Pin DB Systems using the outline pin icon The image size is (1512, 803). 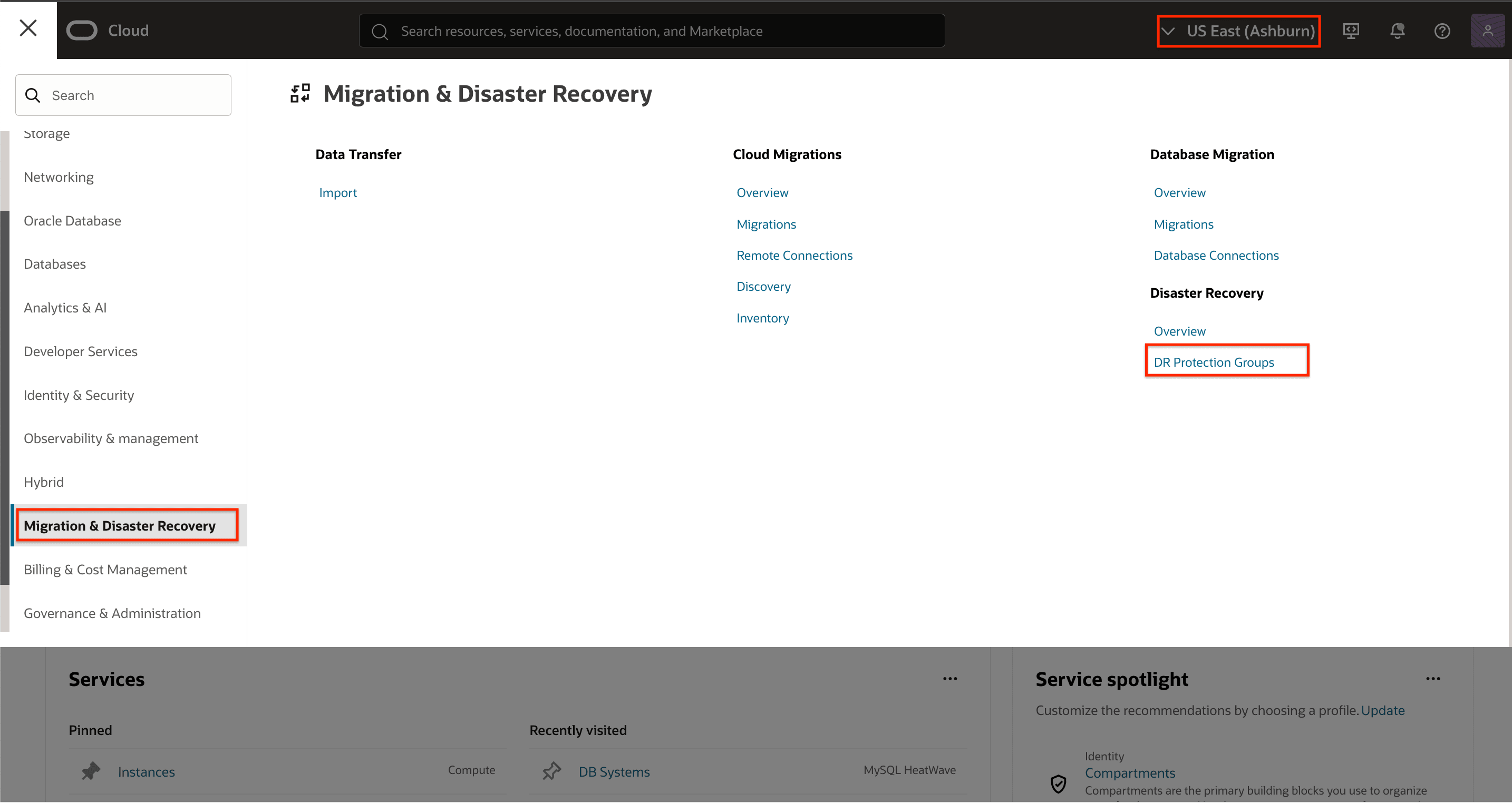pos(552,771)
